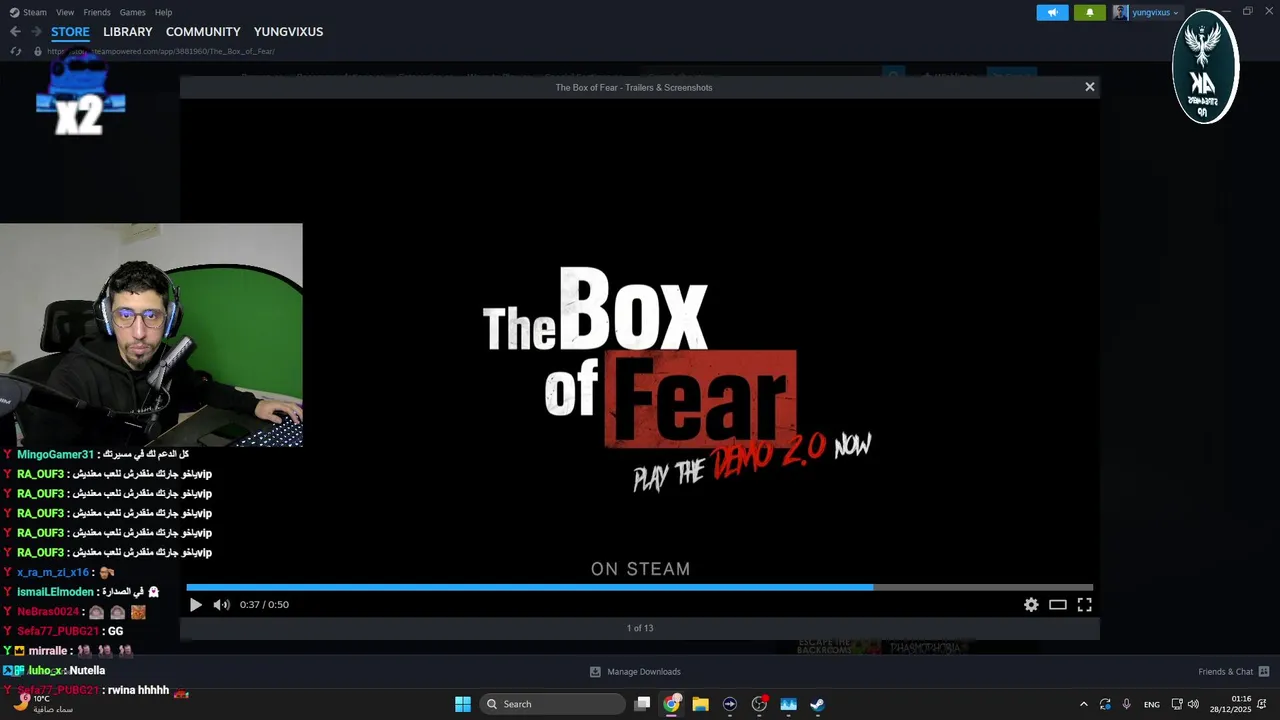Open the volume speaker tray icon
The width and height of the screenshot is (1280, 720).
(x=1193, y=704)
